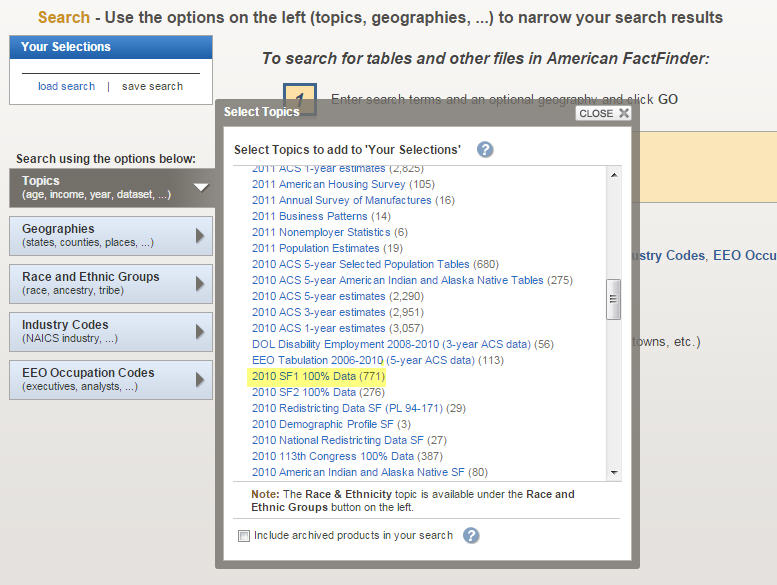Screen dimensions: 777x585
Task: Click topics list scrollbar up arrow
Action: click(x=614, y=175)
